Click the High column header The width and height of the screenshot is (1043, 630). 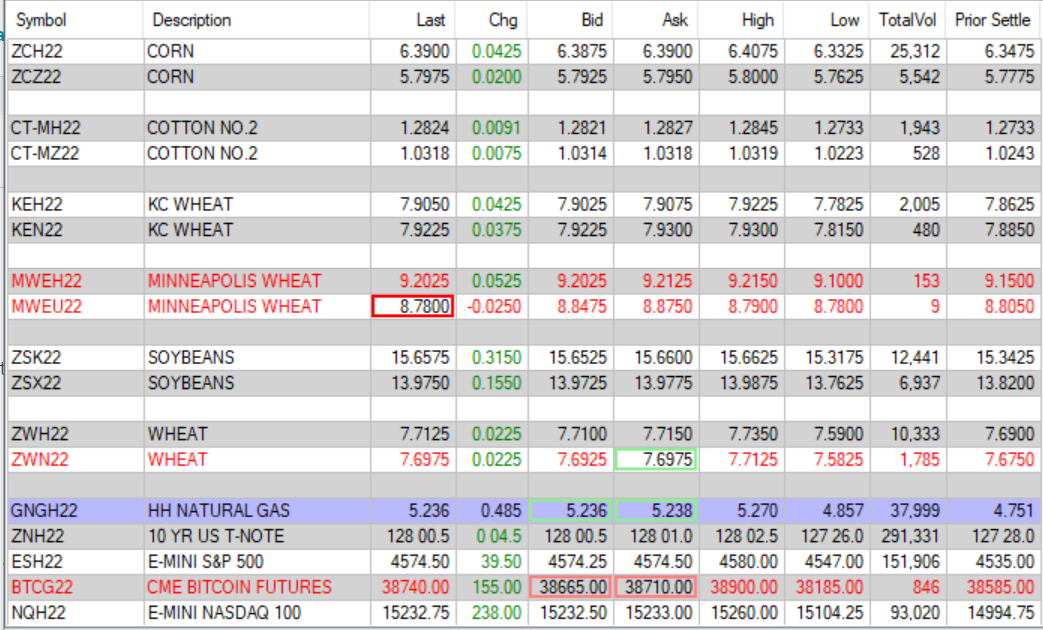click(741, 20)
